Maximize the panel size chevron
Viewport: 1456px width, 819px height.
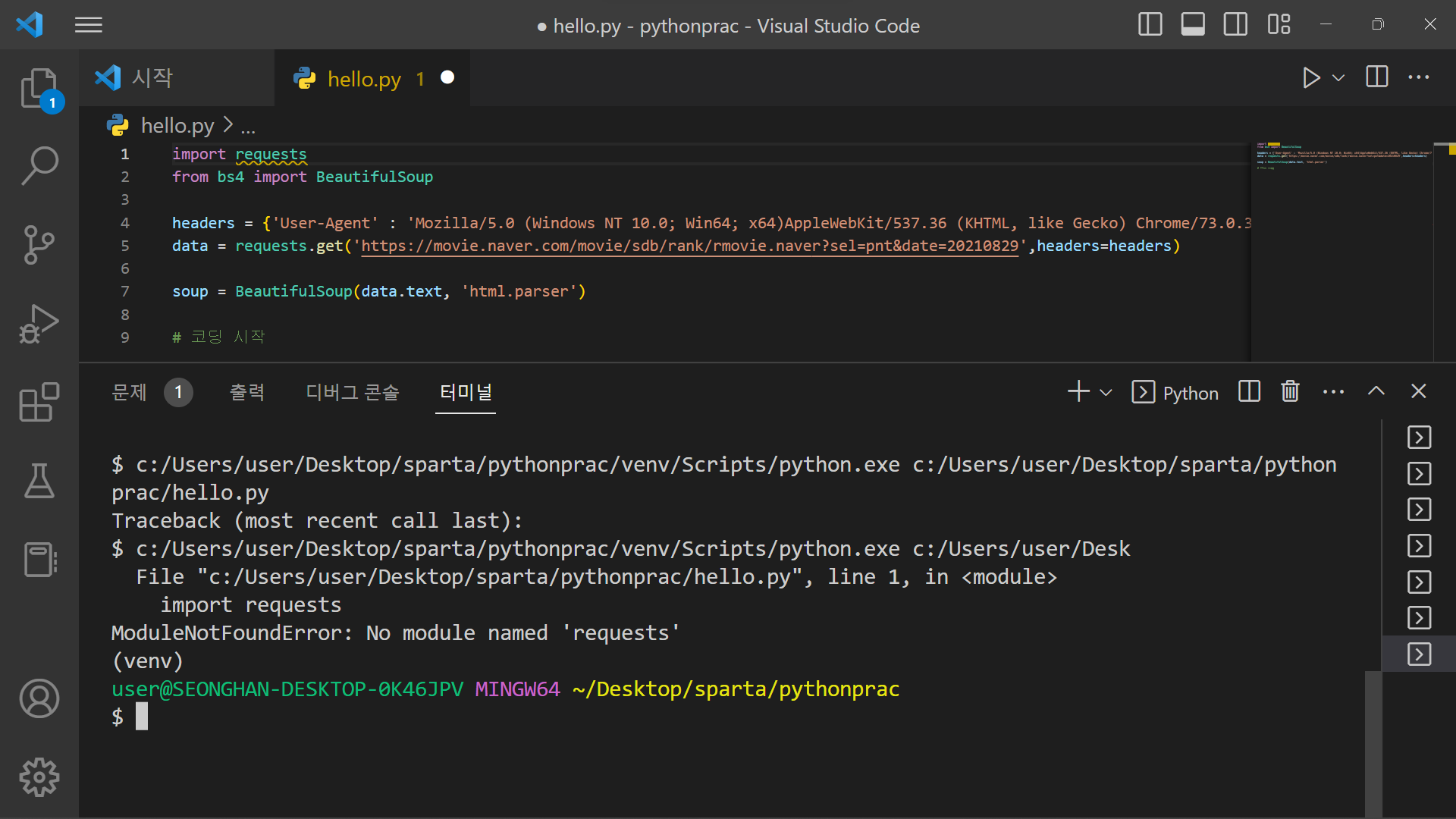[x=1376, y=391]
